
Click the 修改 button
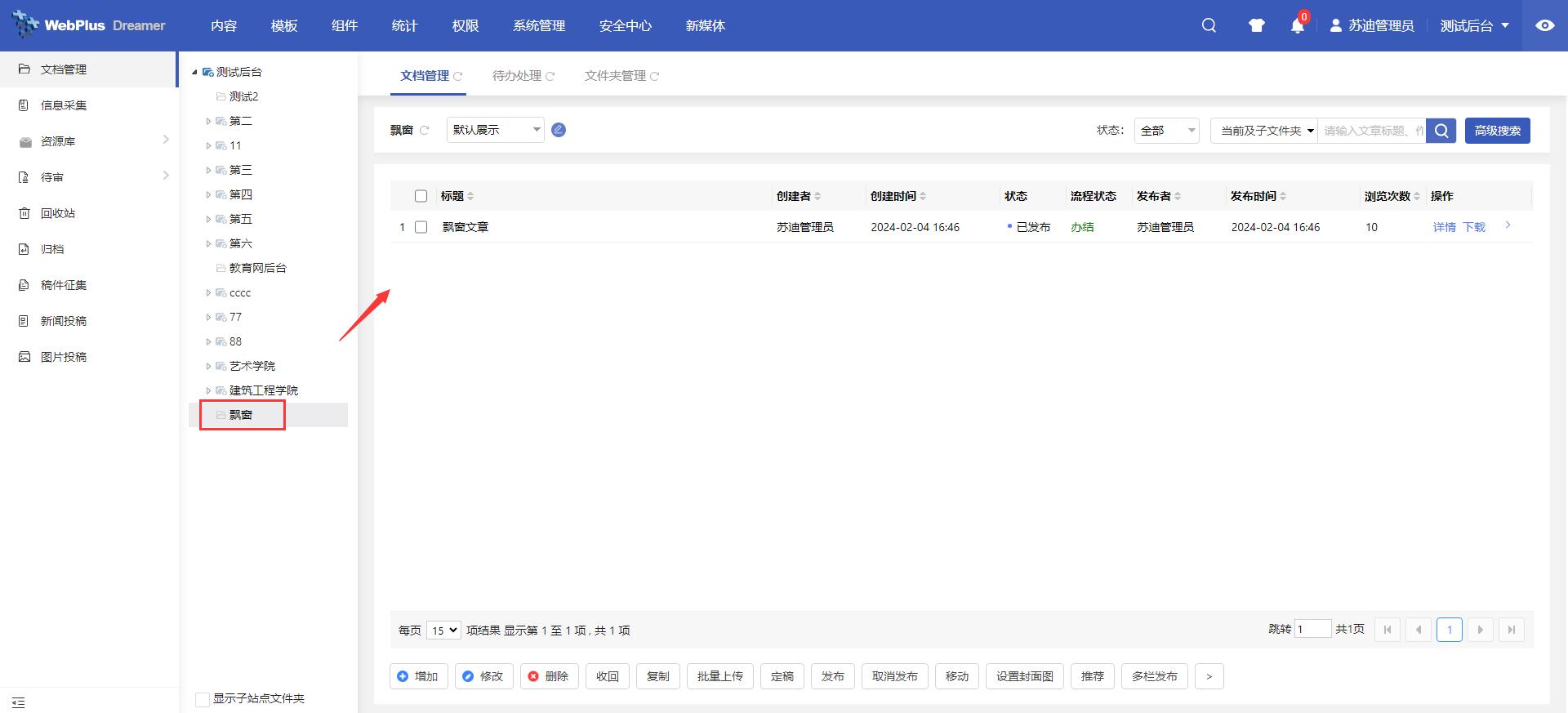point(484,676)
